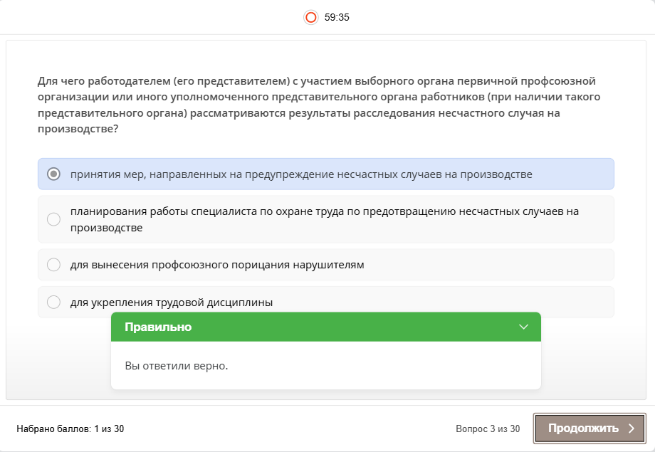
Task: Click the red timer circle icon
Action: (x=310, y=18)
